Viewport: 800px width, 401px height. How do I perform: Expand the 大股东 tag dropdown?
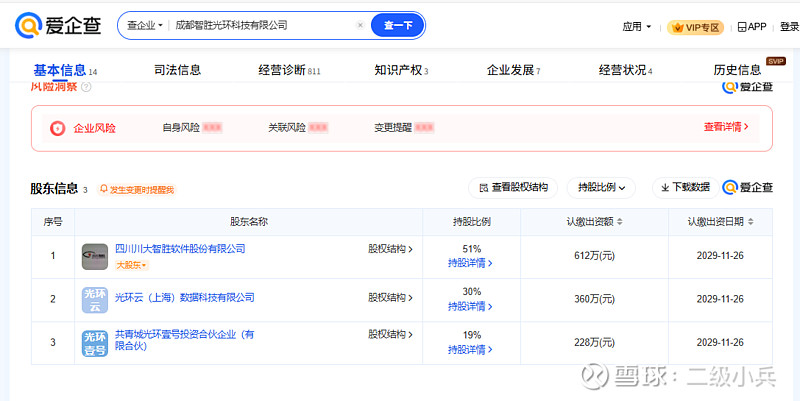[132, 265]
